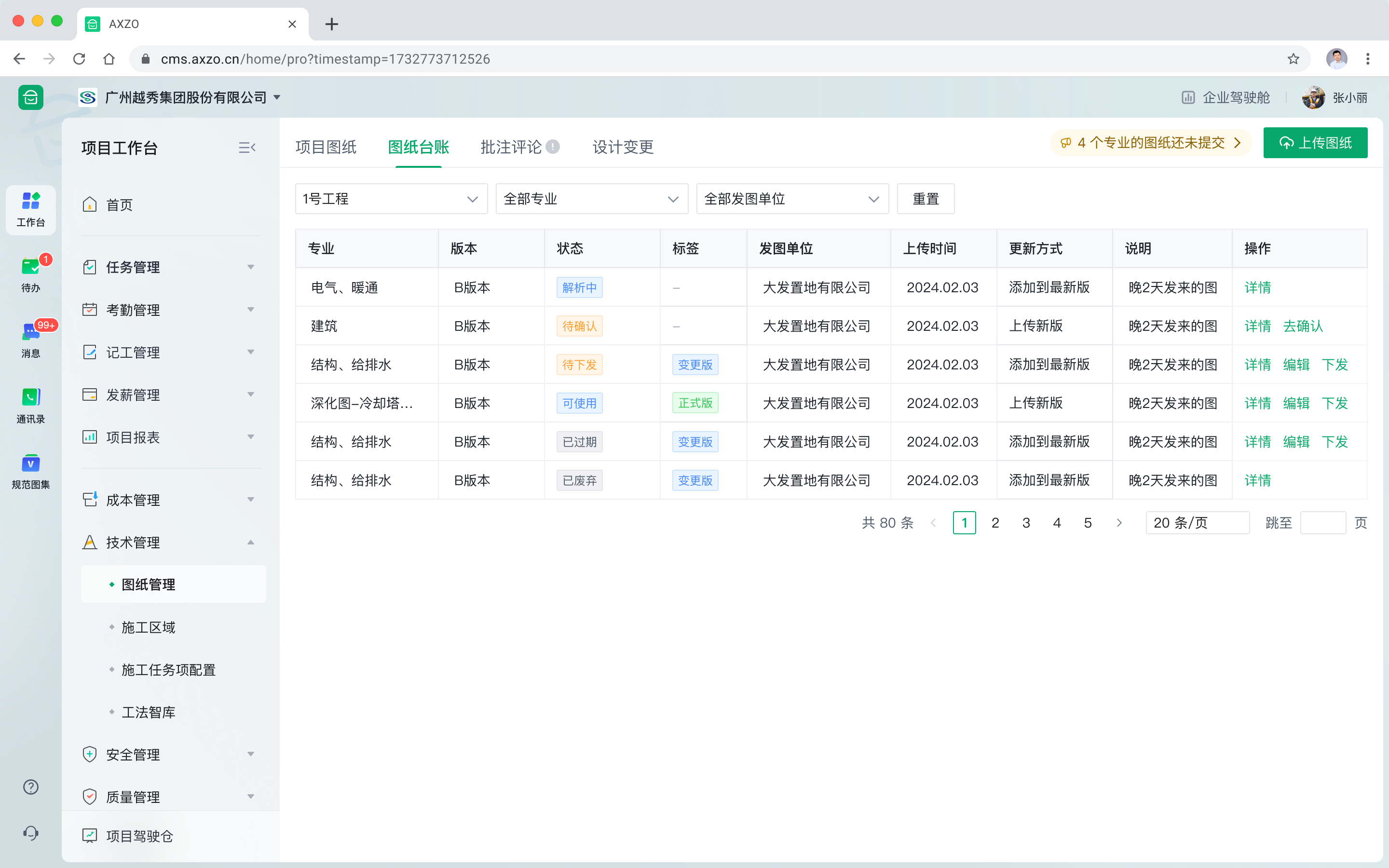Image resolution: width=1389 pixels, height=868 pixels.
Task: Switch to the 设计变更 tab
Action: (x=622, y=147)
